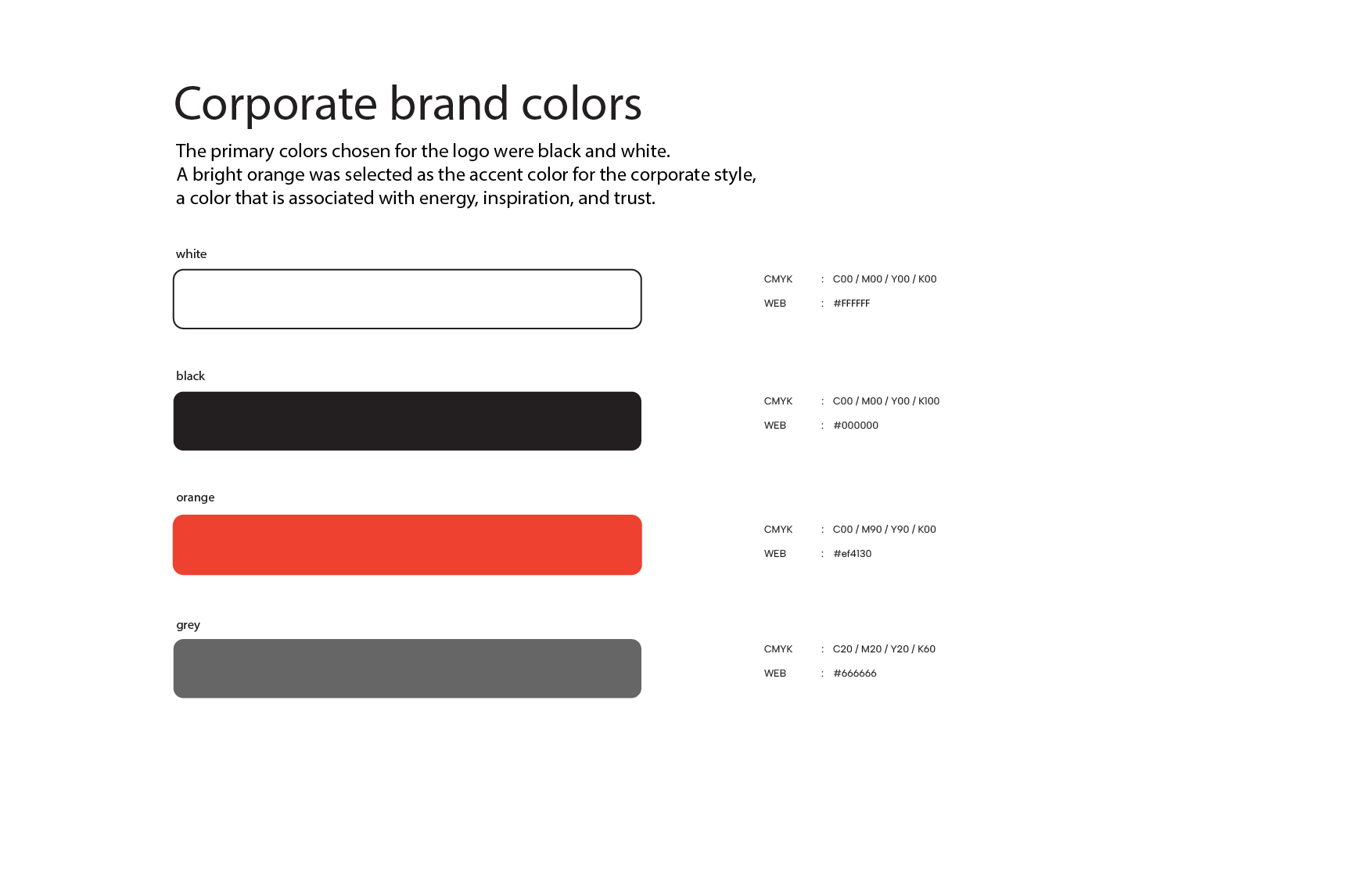Click the C00 / M90 / Y90 / K00 value

[x=884, y=530]
